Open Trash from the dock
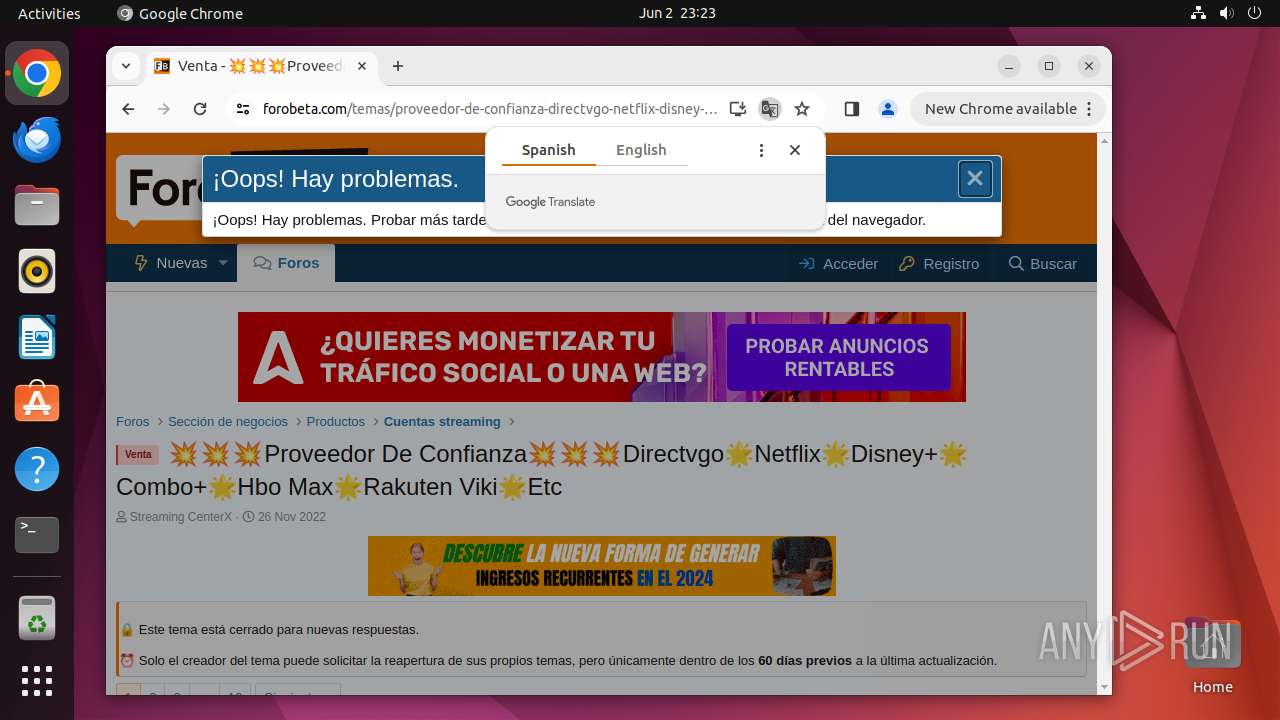 point(37,618)
